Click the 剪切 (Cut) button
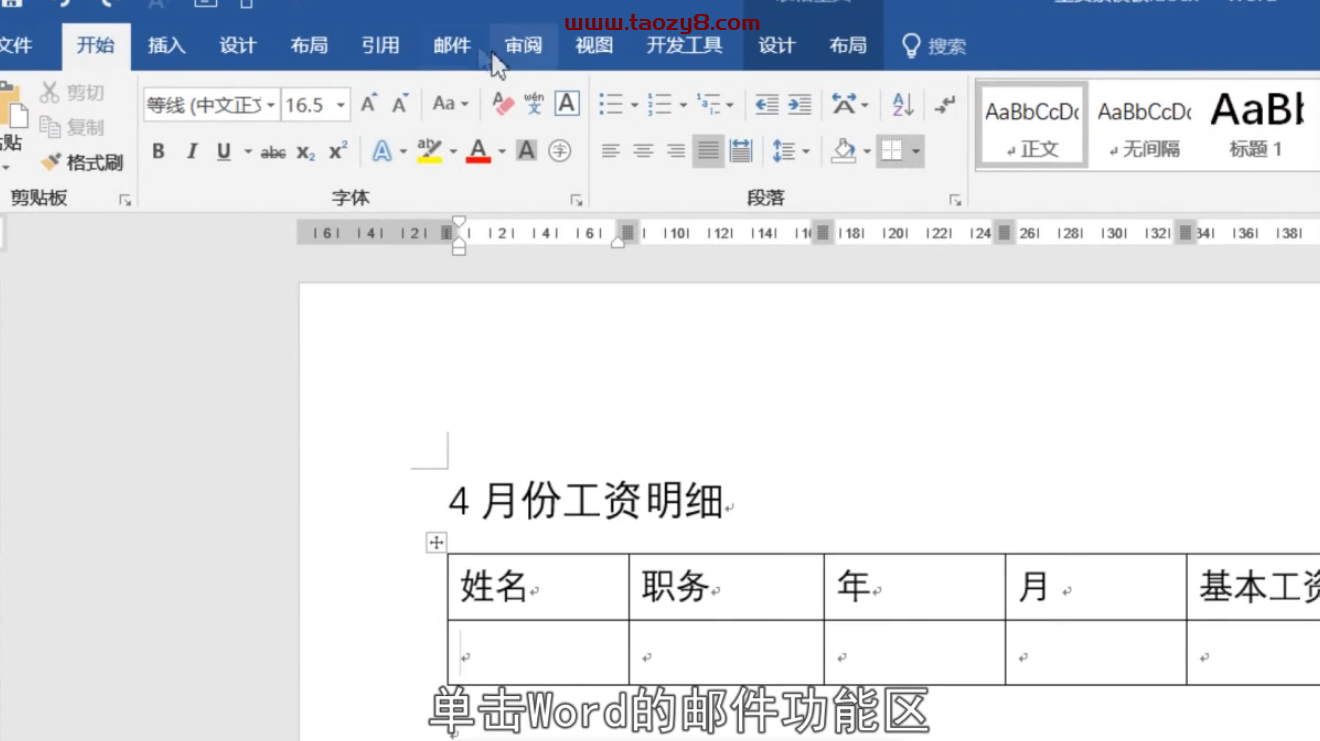 [72, 93]
